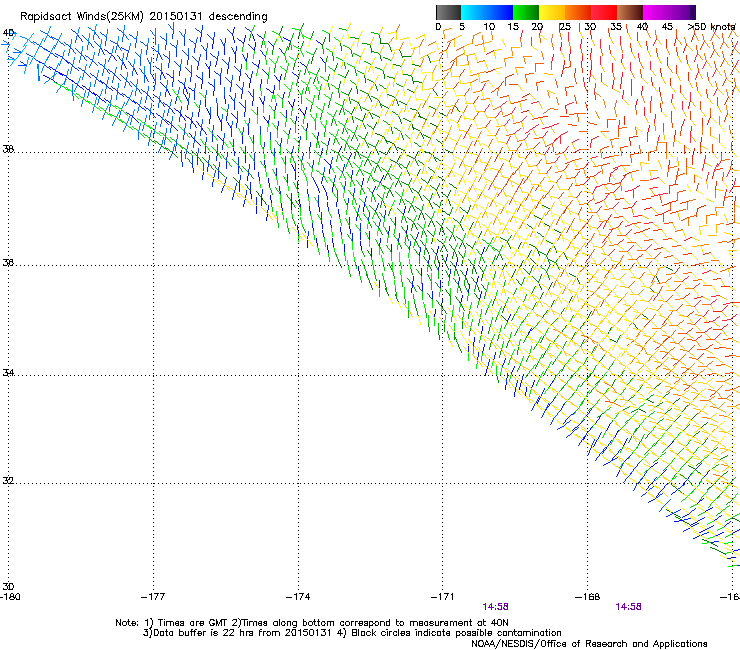Select the '-174' longitude axis label
This screenshot has height=650, width=740.
298,597
